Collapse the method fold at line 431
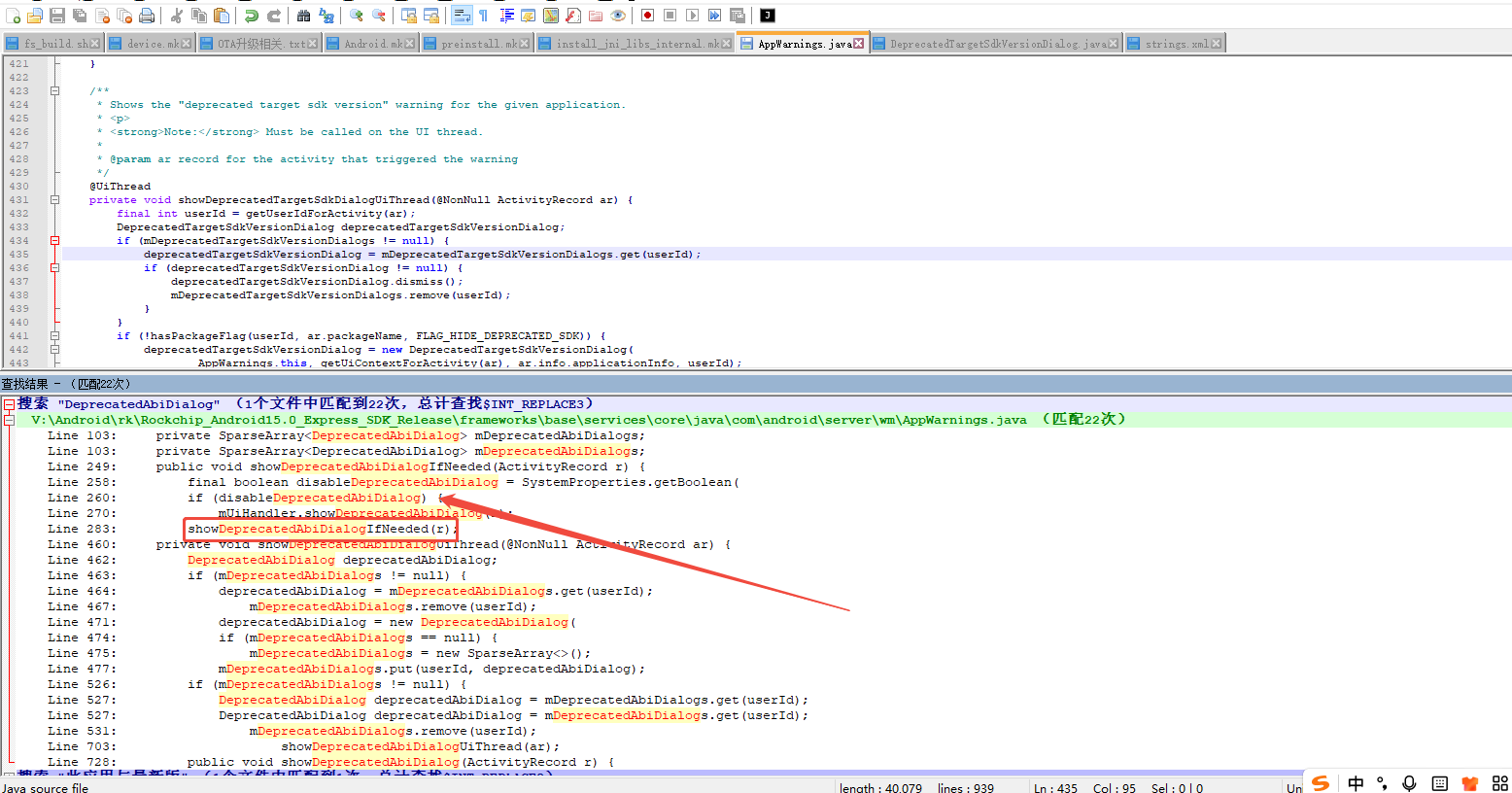1512x793 pixels. tap(54, 200)
